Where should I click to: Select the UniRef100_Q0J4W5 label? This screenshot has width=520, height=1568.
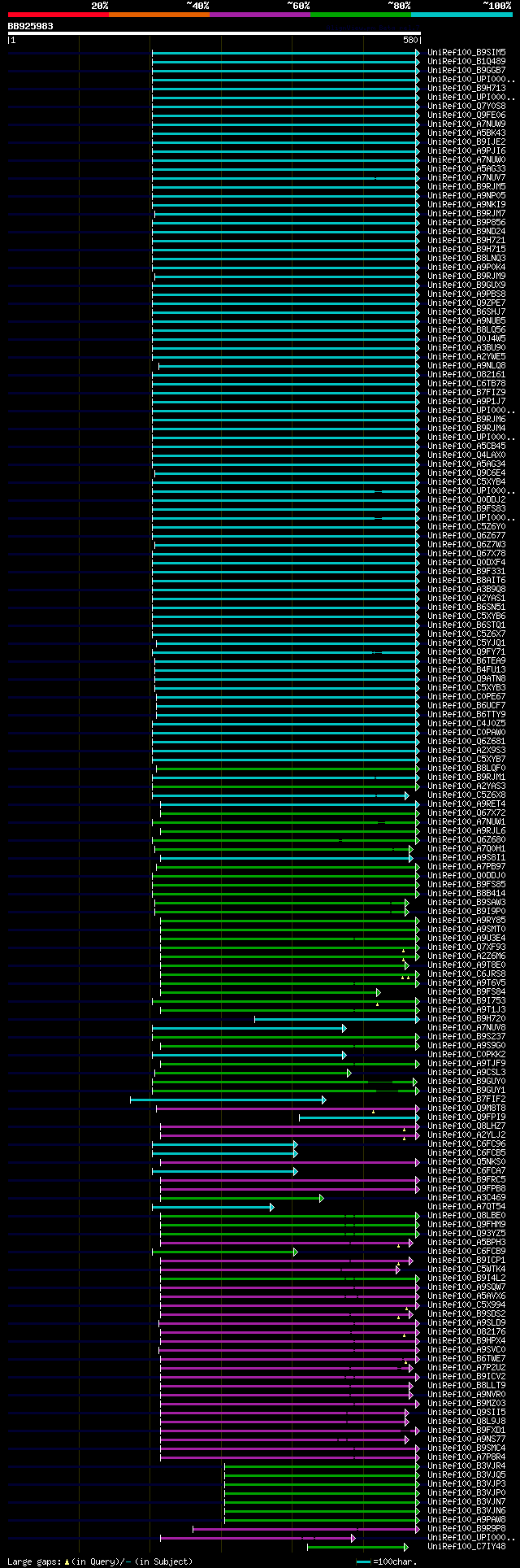pyautogui.click(x=466, y=338)
